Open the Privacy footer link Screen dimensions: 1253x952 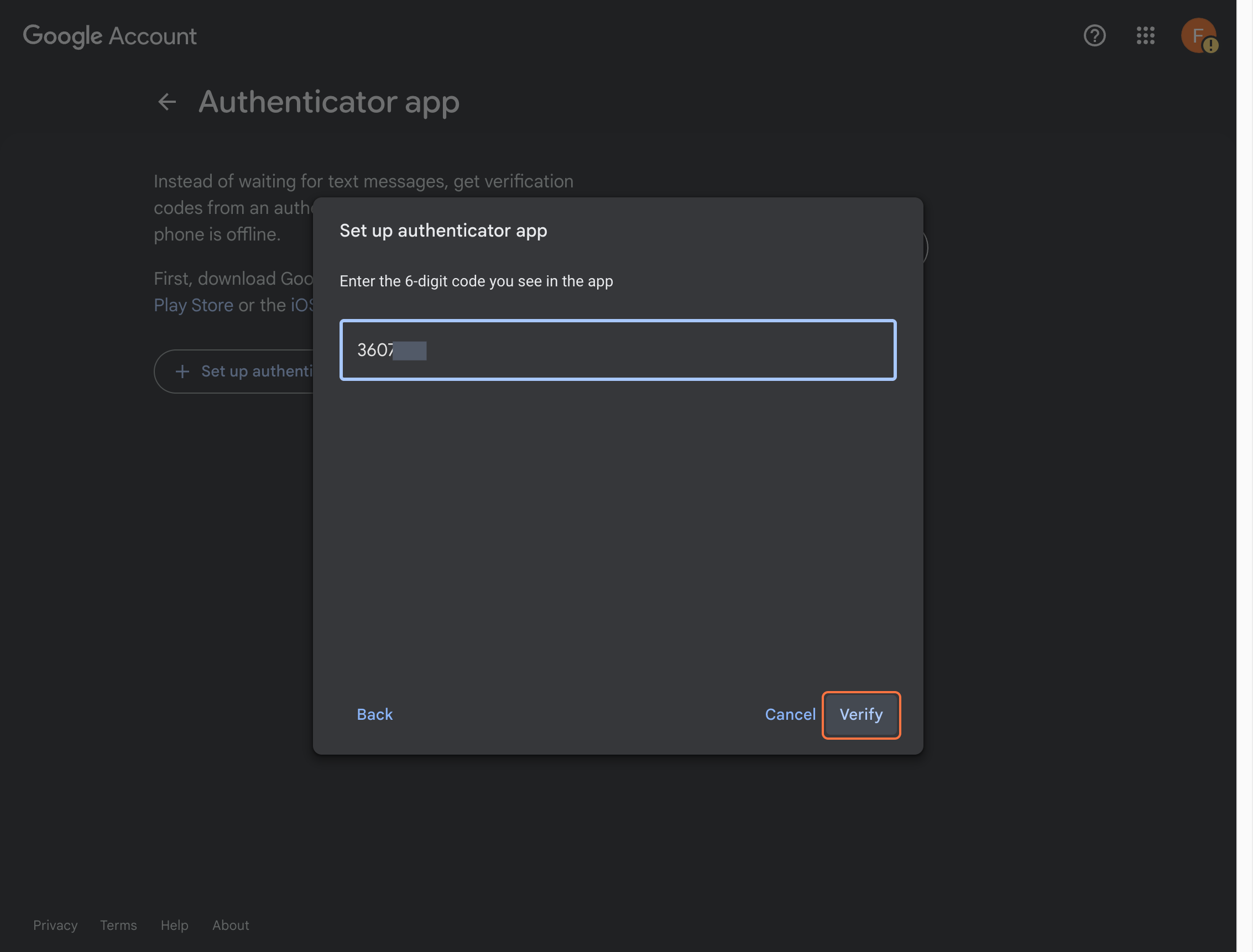click(55, 925)
